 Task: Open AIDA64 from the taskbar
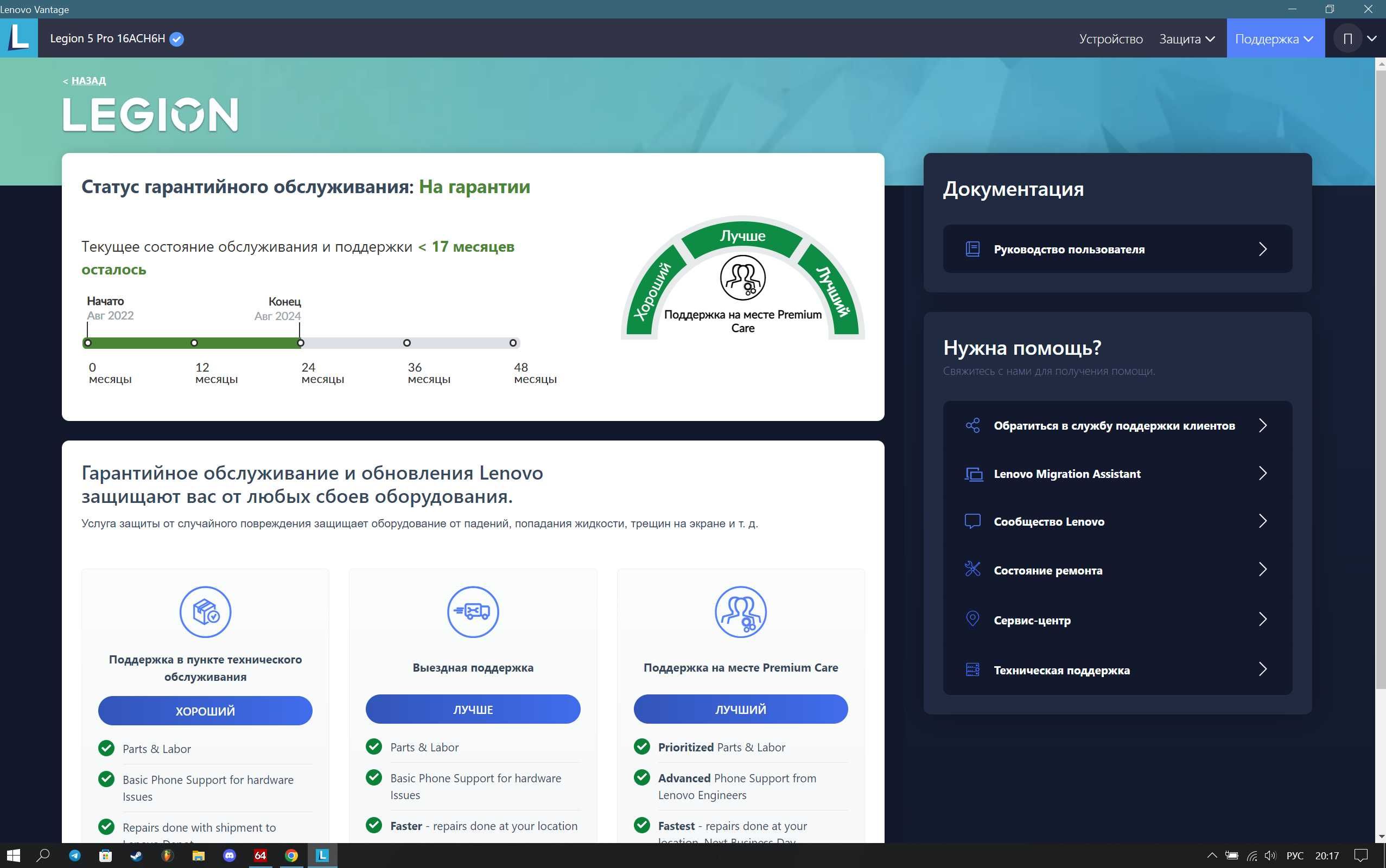point(260,856)
